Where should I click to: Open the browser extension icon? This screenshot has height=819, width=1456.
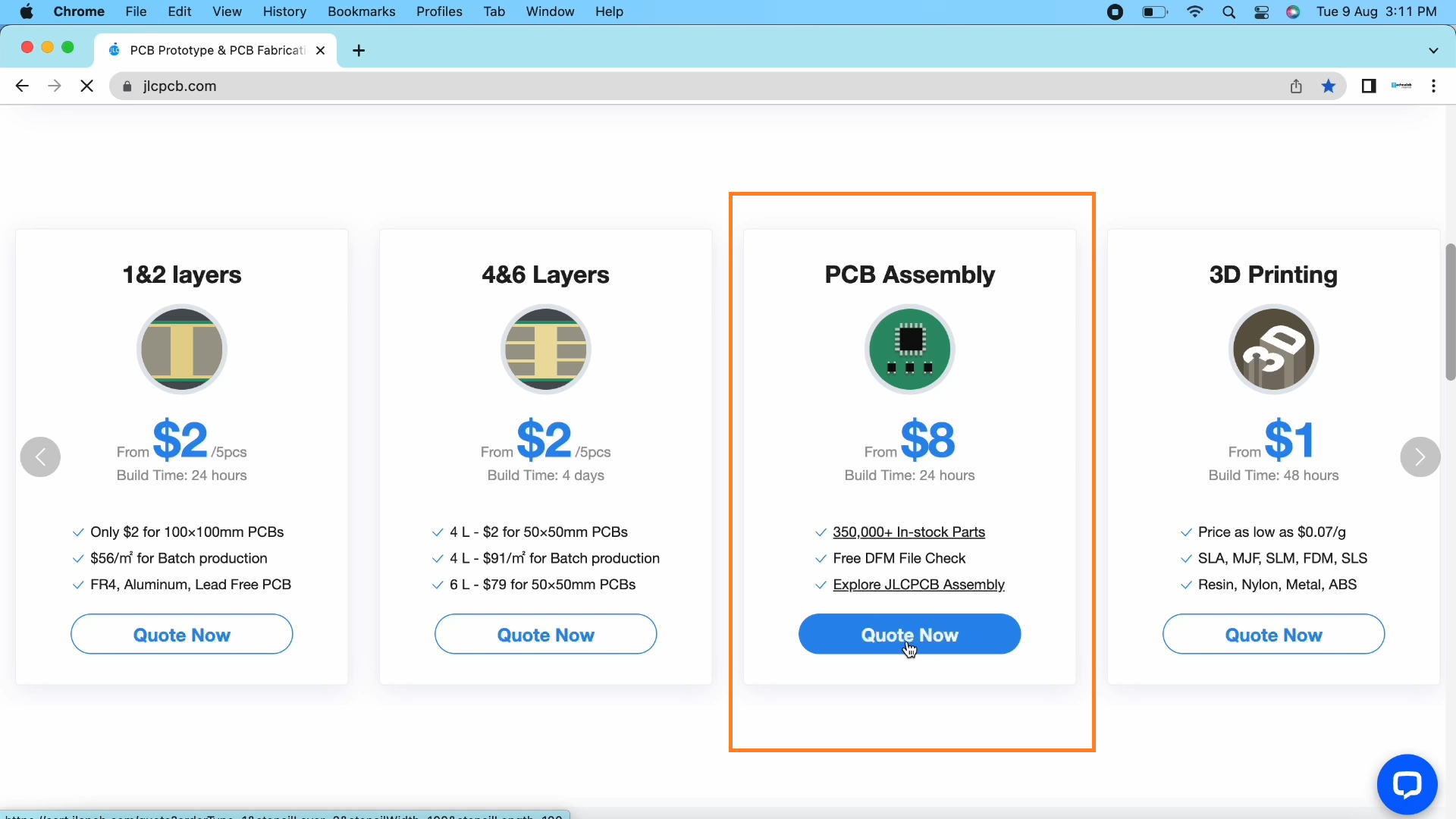tap(1401, 86)
